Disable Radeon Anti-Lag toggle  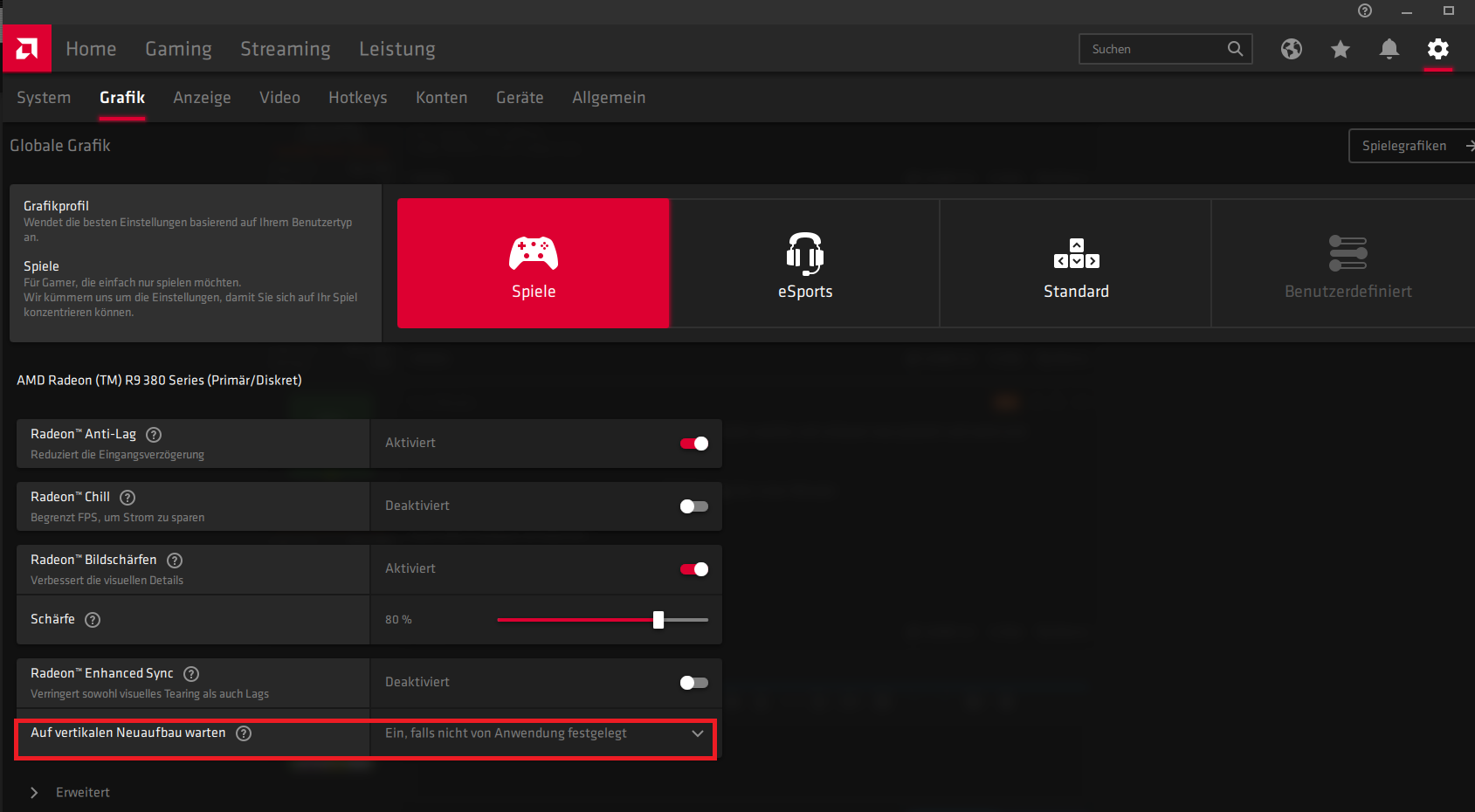(694, 444)
